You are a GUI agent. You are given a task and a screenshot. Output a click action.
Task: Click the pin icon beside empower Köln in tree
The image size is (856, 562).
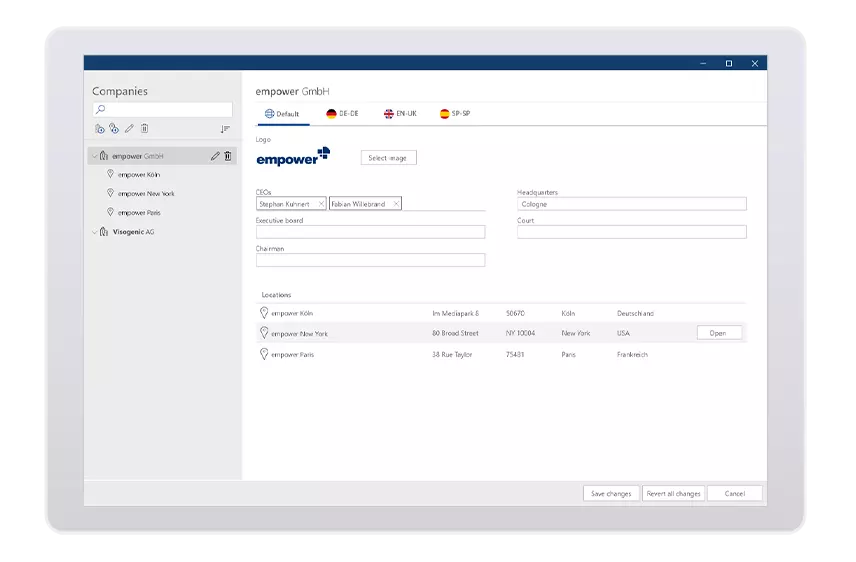[110, 174]
